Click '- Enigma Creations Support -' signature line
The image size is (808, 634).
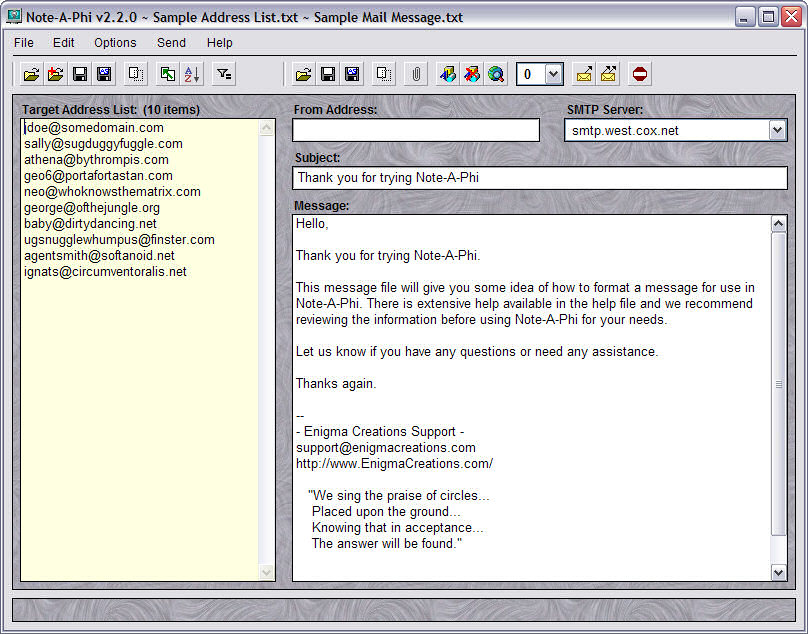point(380,431)
